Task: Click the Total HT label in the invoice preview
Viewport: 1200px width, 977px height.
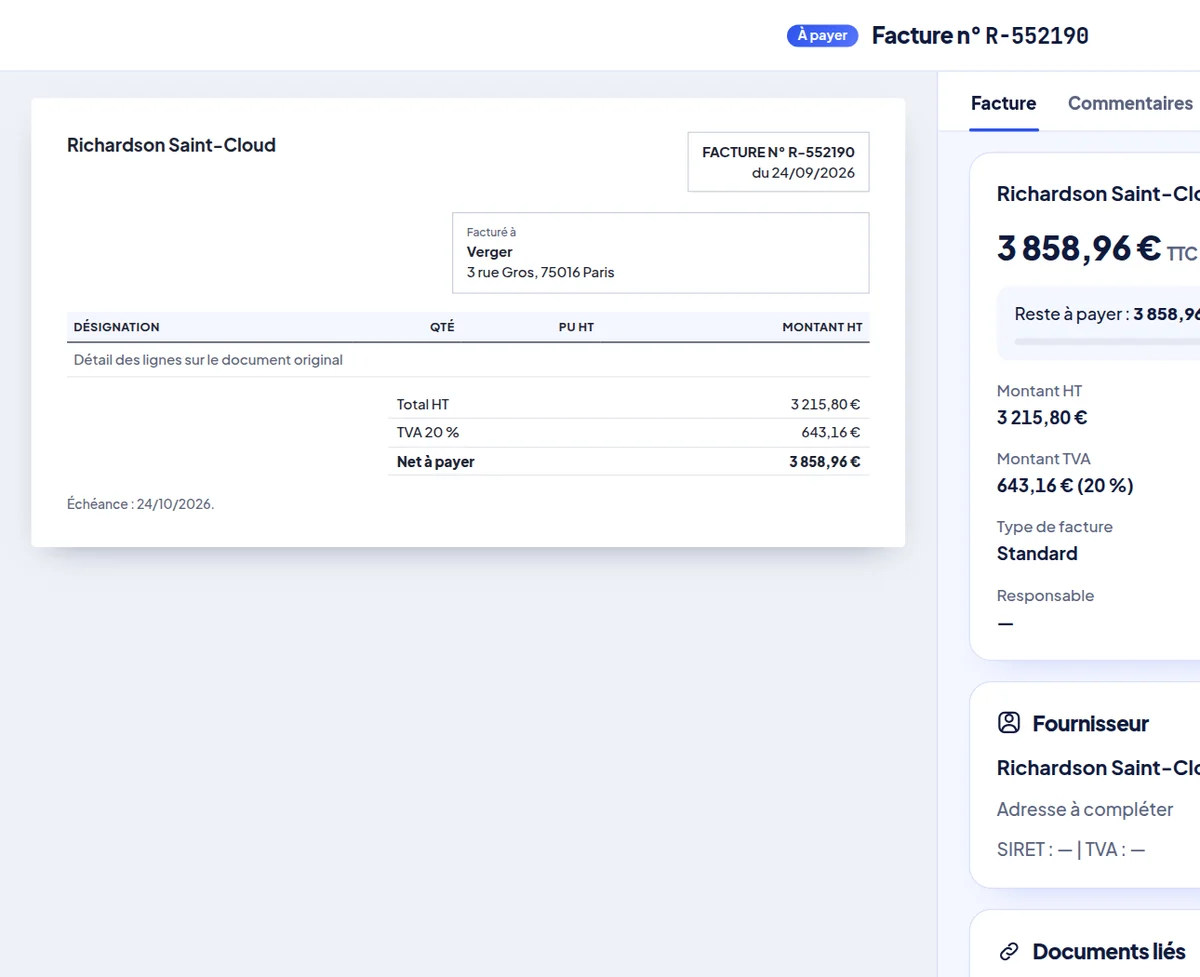Action: click(x=423, y=404)
